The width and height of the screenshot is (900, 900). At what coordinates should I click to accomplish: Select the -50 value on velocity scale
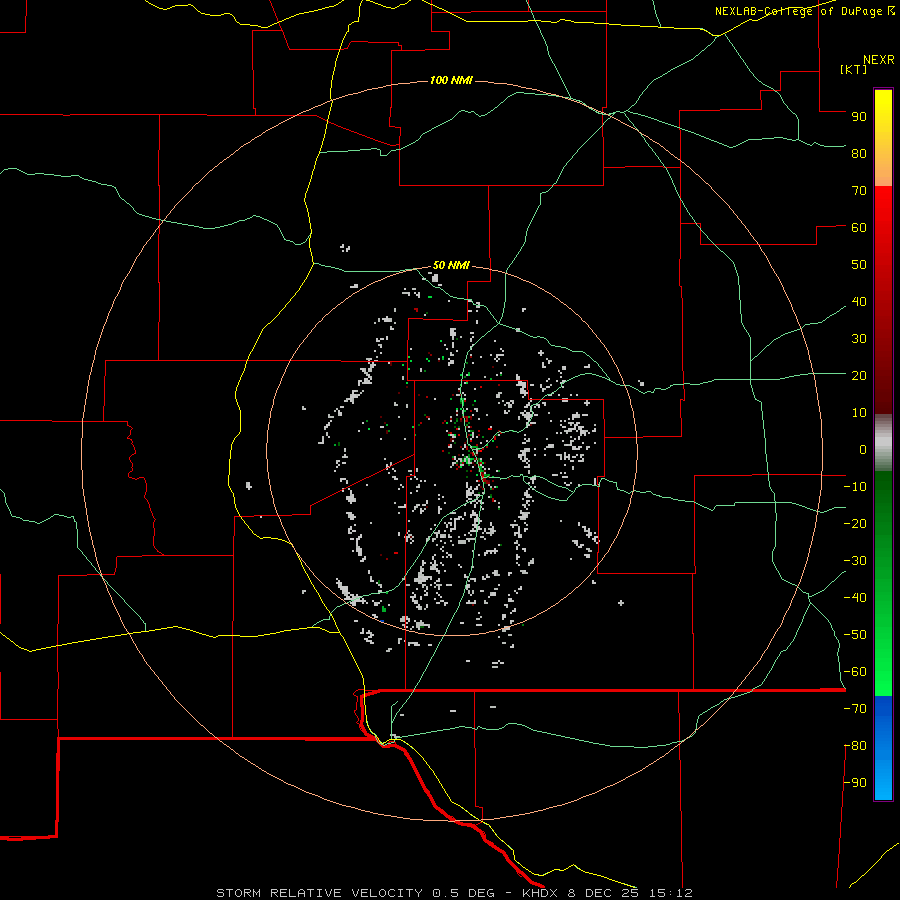(855, 635)
